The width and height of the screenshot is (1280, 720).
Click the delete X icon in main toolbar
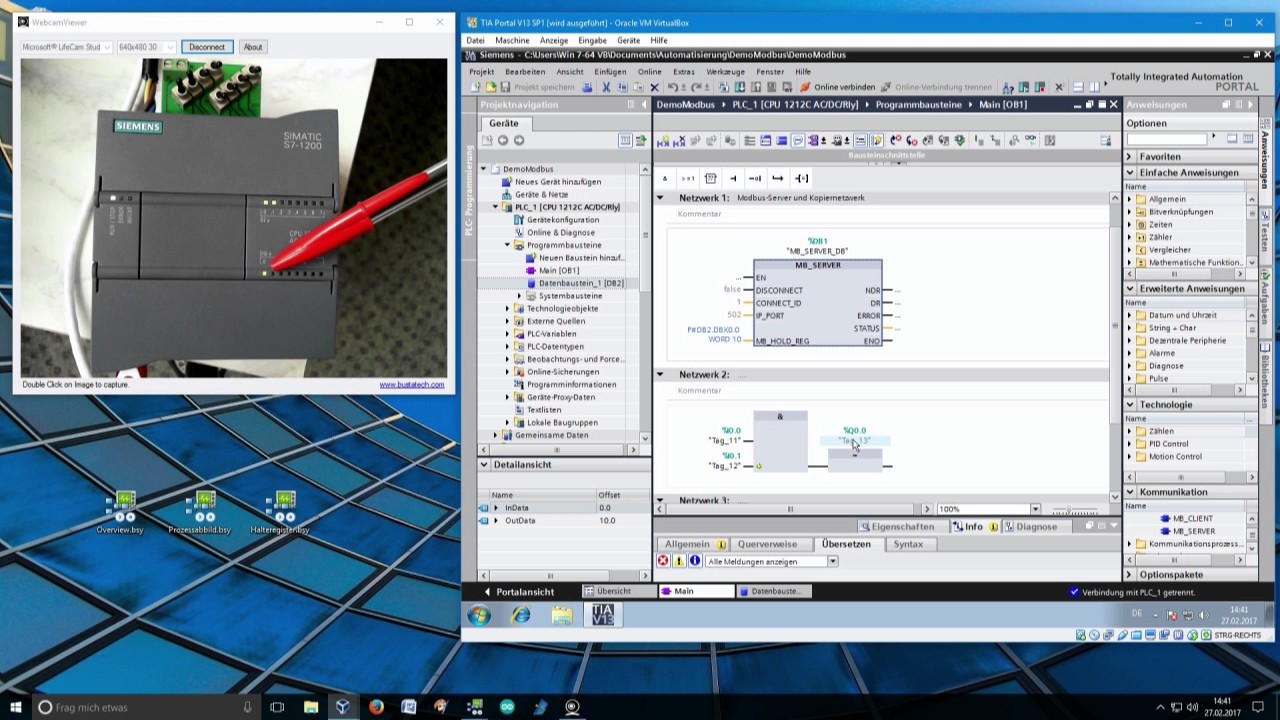tap(654, 87)
